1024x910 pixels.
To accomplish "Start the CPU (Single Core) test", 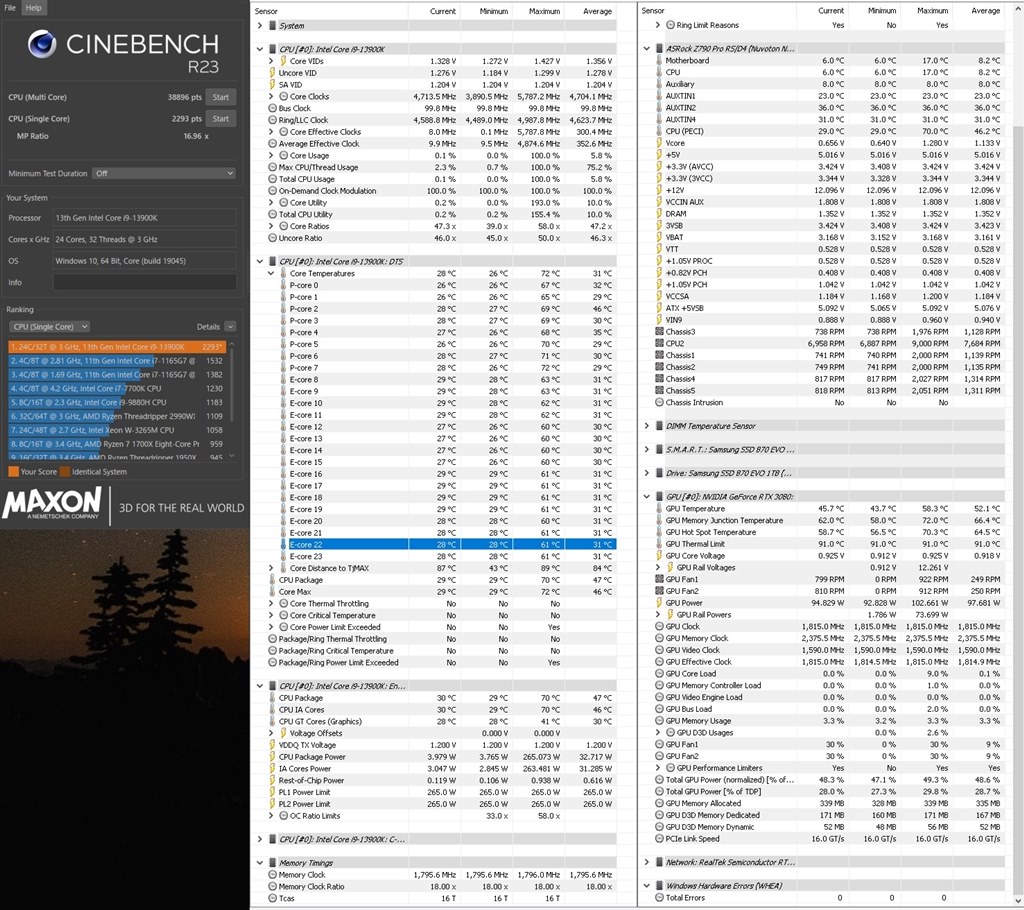I will 221,119.
